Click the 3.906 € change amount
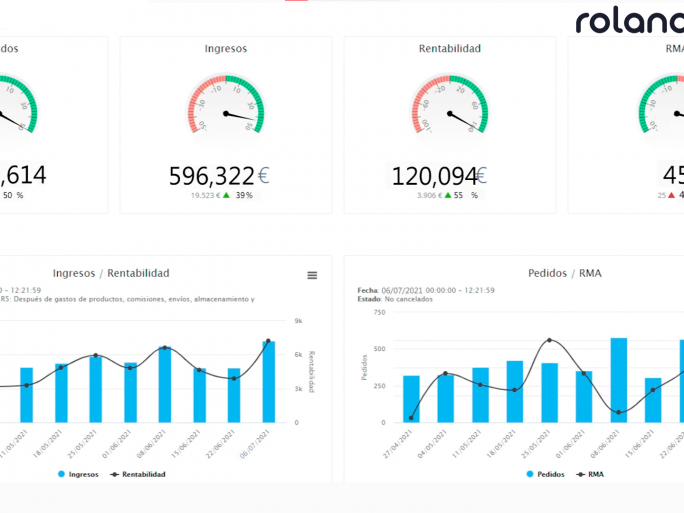 click(430, 195)
